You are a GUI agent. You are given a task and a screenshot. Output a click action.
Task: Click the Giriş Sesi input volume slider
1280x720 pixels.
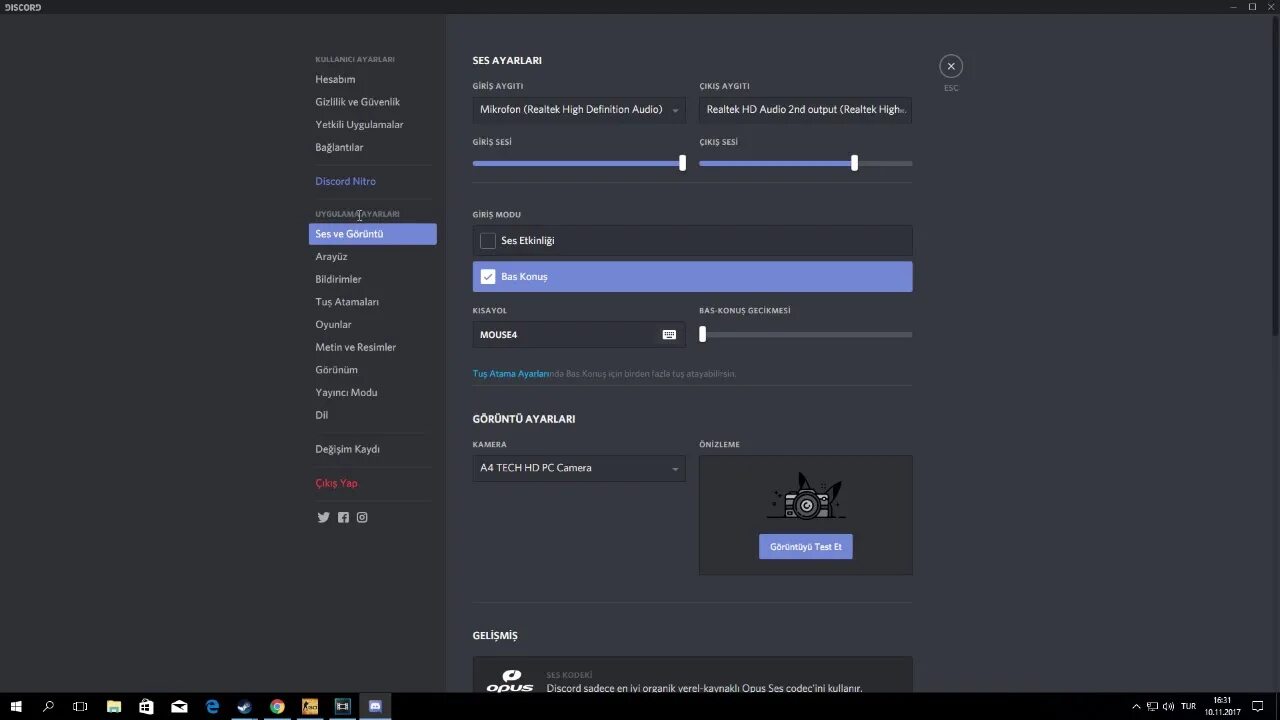[x=579, y=163]
